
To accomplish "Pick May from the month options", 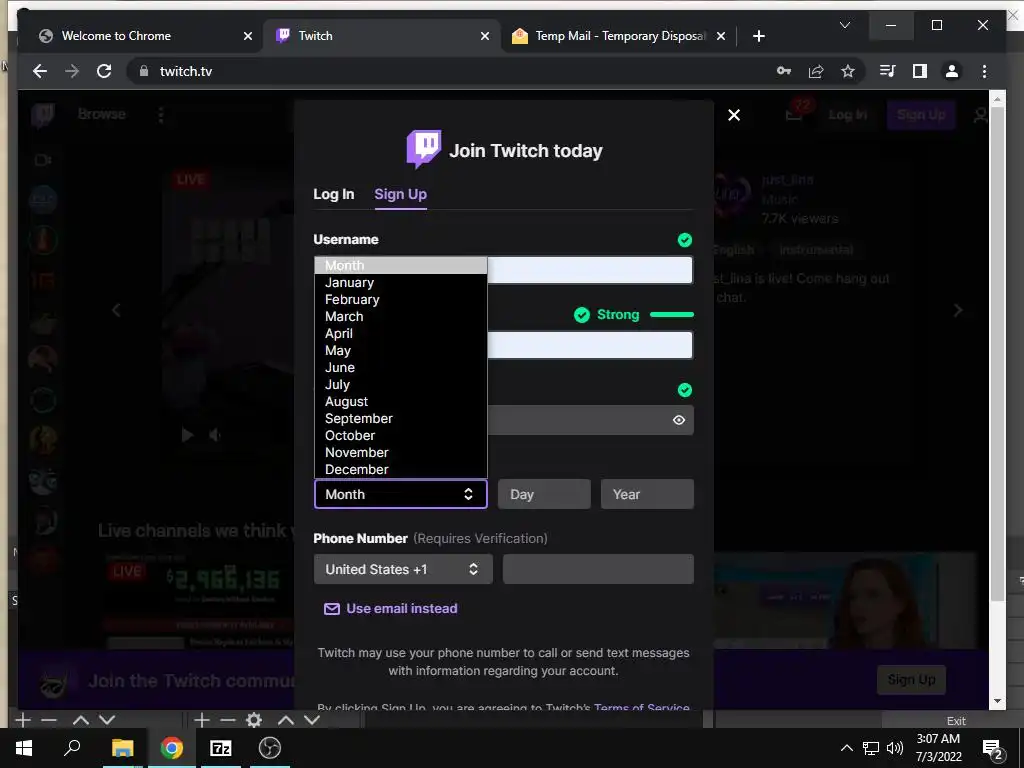I will point(400,351).
